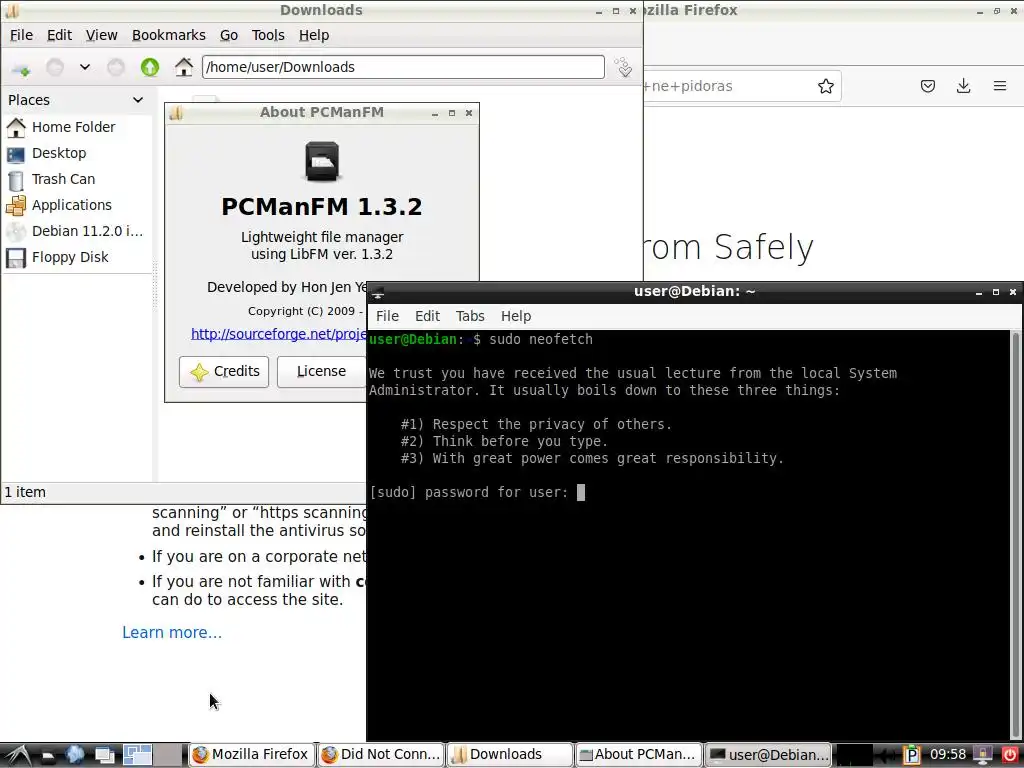The image size is (1024, 768).
Task: Click the jump-to-path icon right of path bar
Action: point(623,67)
